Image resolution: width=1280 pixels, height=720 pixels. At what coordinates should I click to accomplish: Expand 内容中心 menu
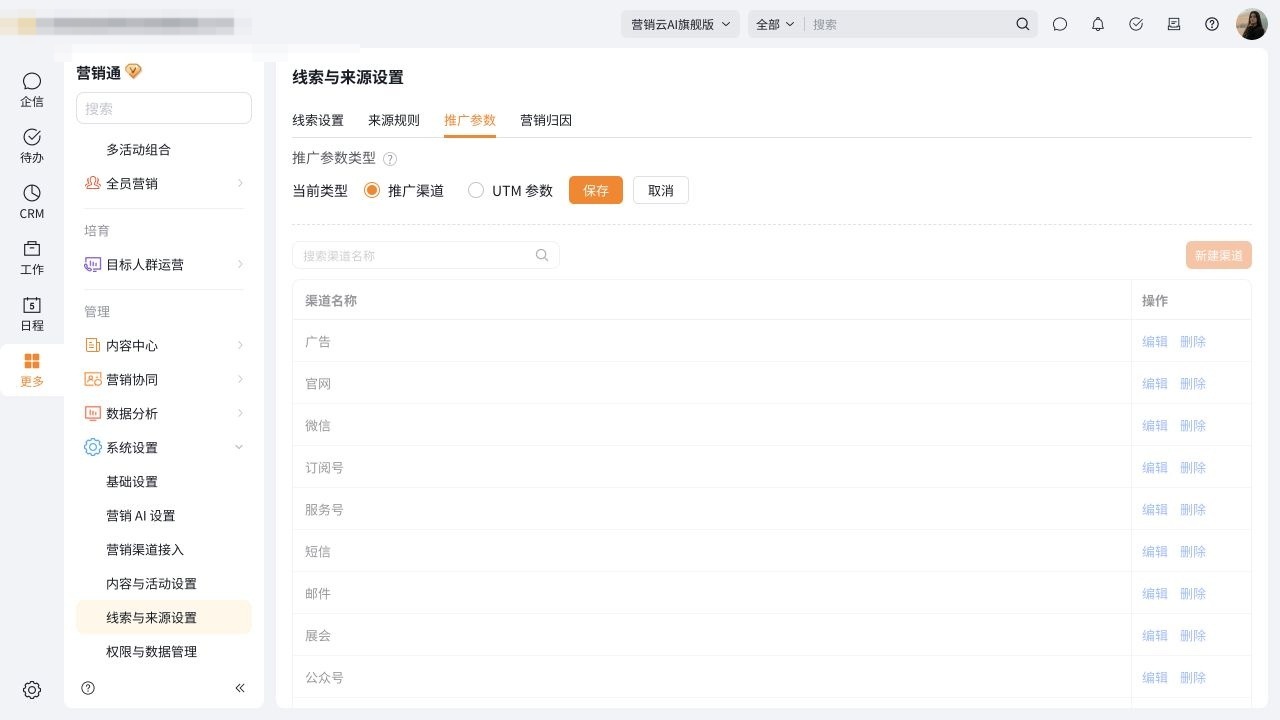(164, 346)
